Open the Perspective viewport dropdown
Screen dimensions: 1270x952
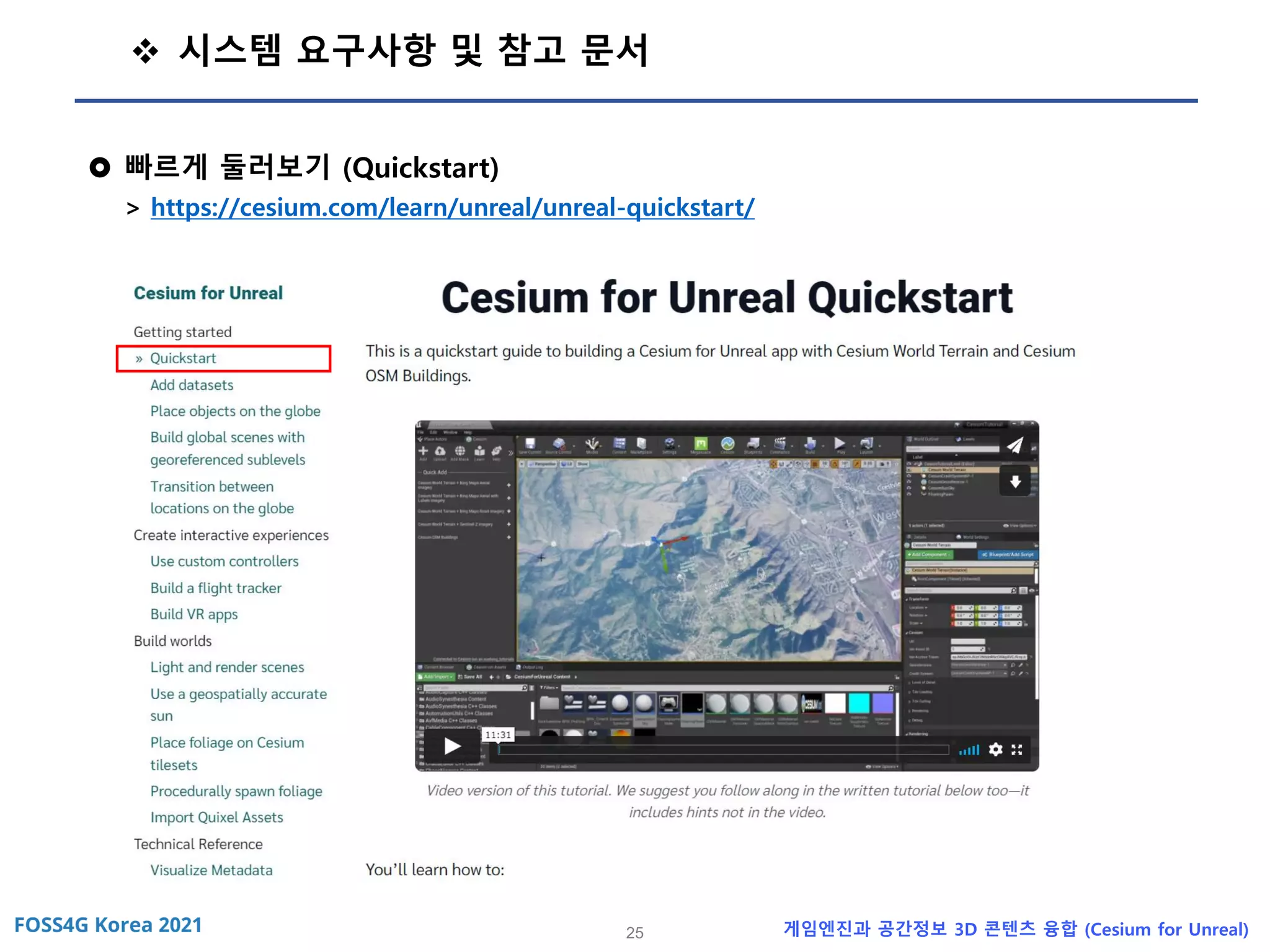[543, 464]
